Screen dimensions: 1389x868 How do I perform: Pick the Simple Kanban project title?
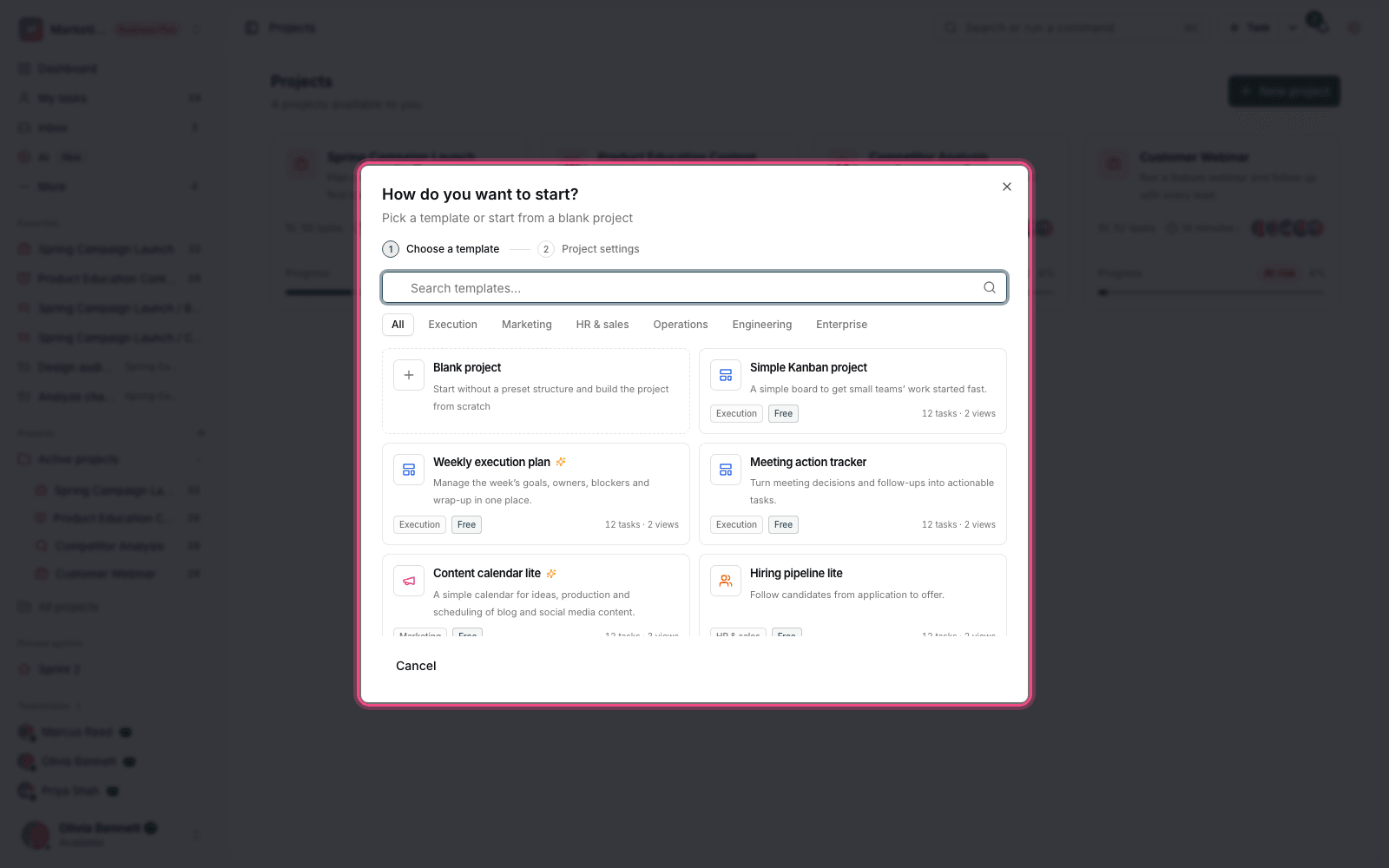point(808,368)
